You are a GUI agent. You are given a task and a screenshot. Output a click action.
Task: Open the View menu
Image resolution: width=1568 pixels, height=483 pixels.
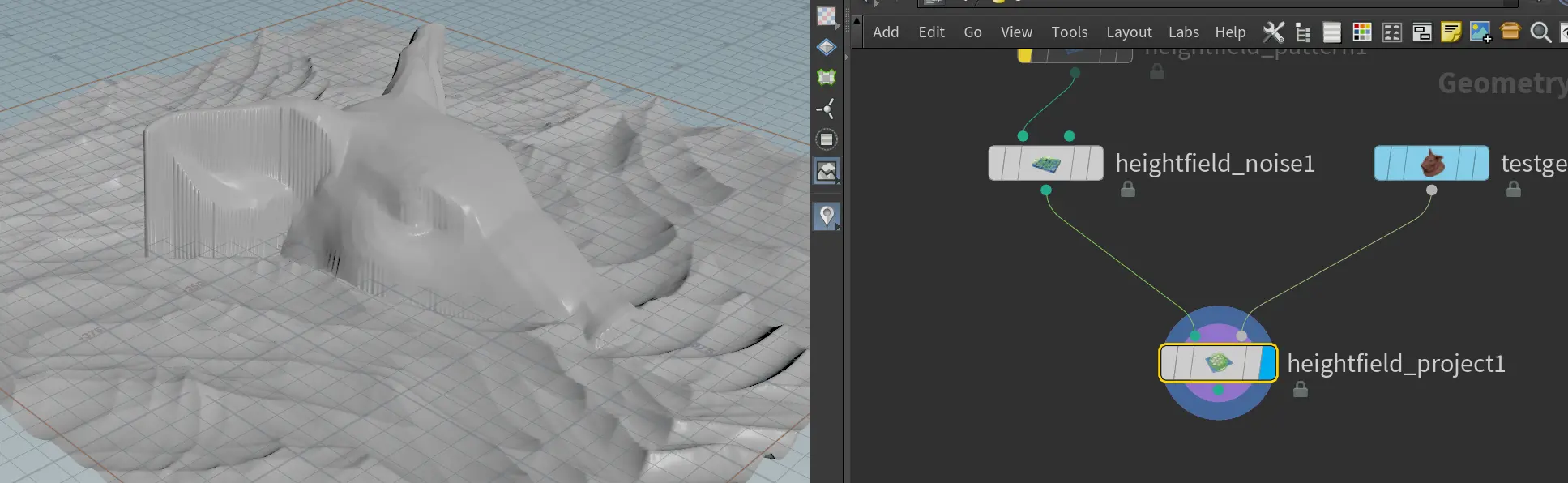tap(1016, 32)
